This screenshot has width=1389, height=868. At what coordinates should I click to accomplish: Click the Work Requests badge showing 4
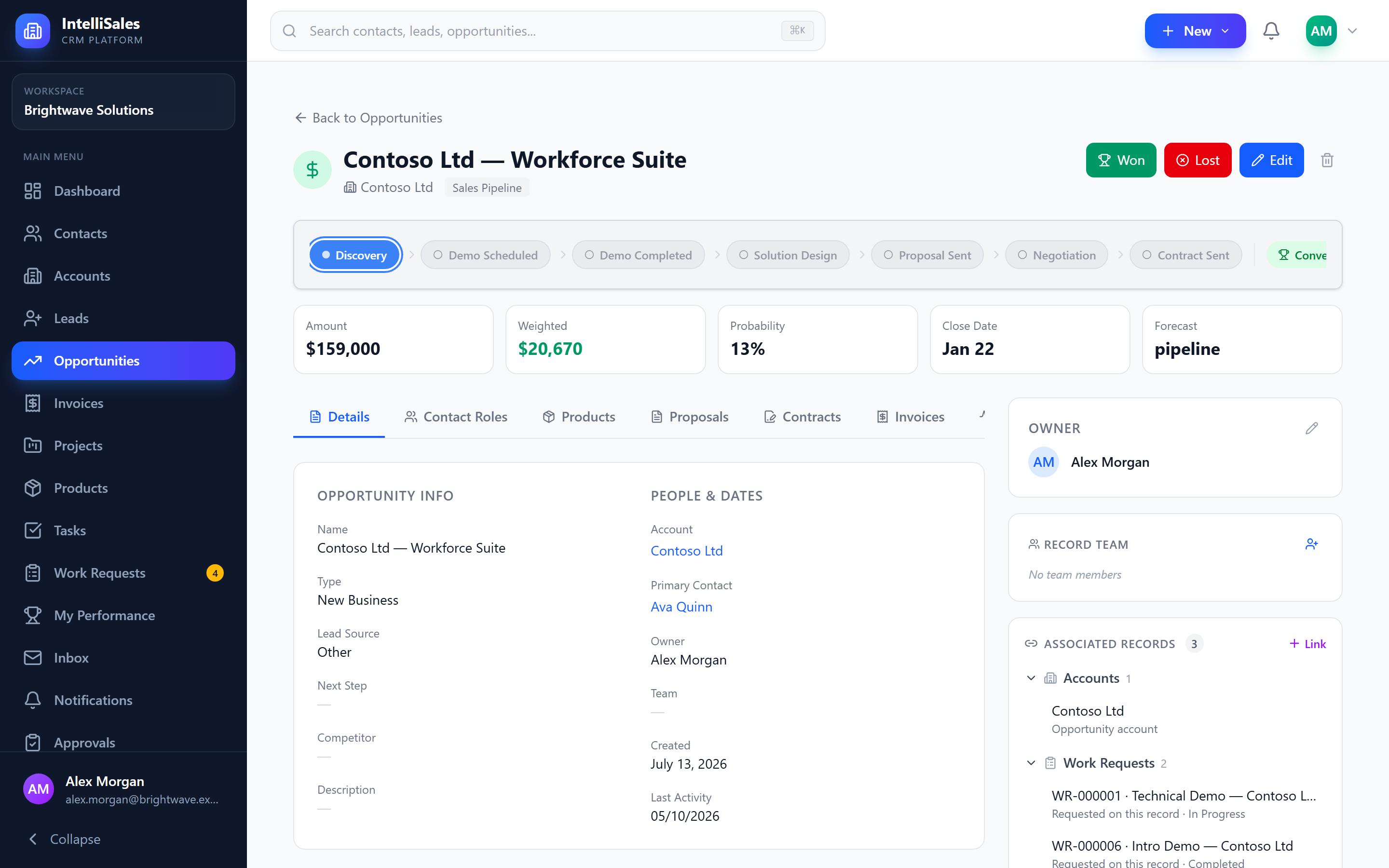[215, 573]
